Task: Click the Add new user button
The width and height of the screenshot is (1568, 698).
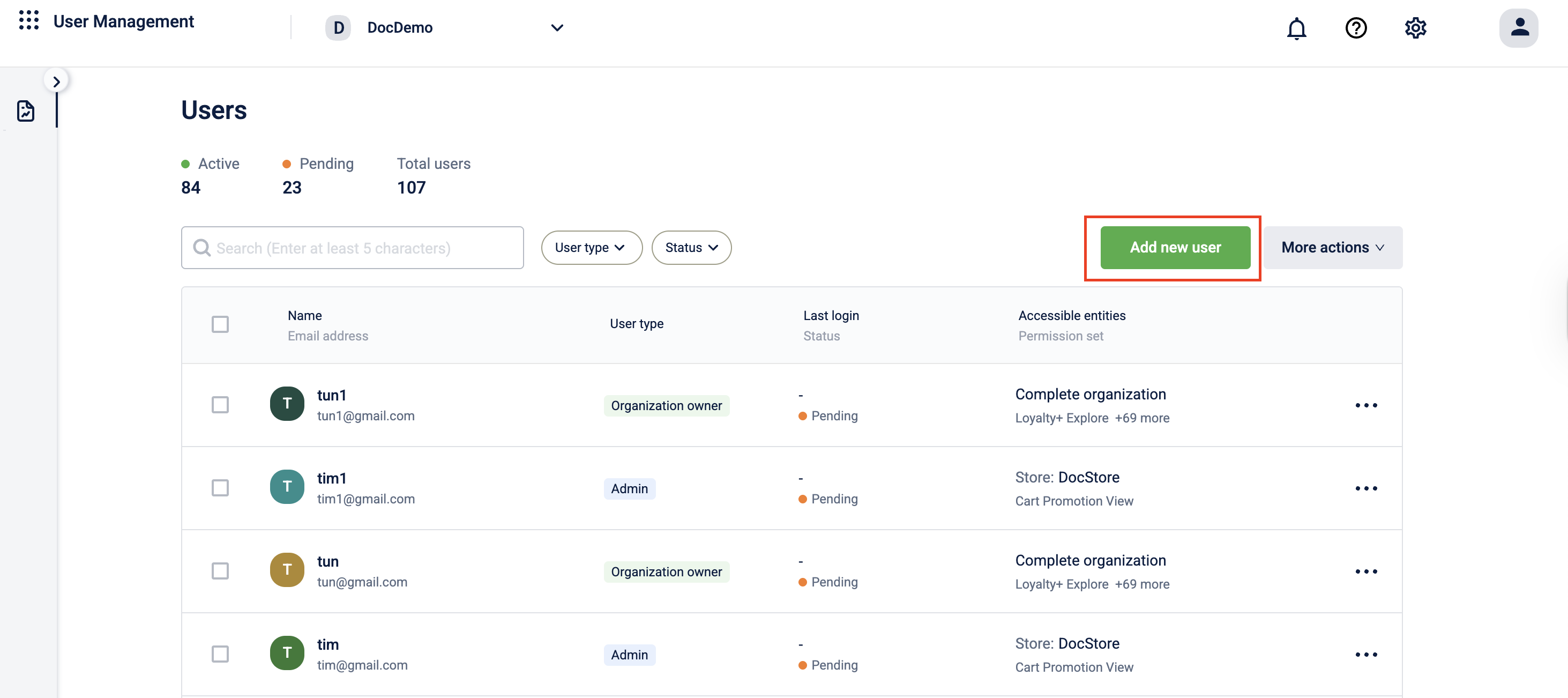Action: pyautogui.click(x=1175, y=247)
